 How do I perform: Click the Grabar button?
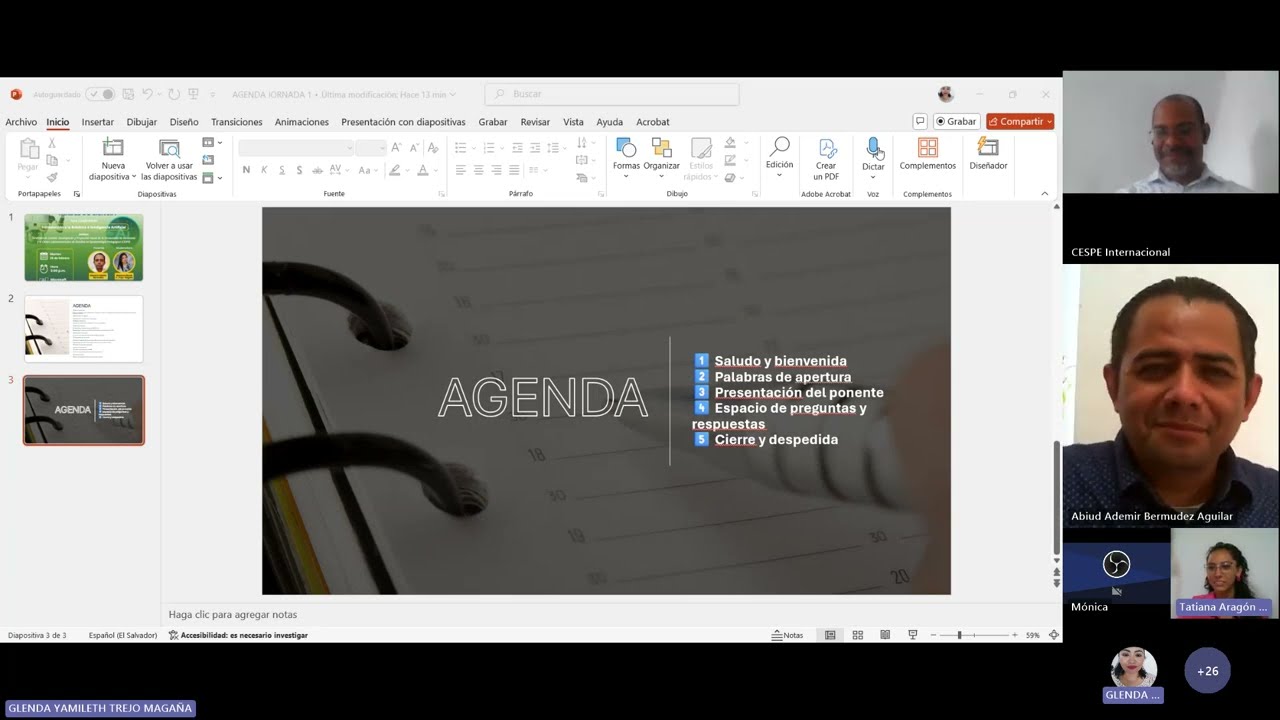(x=956, y=122)
